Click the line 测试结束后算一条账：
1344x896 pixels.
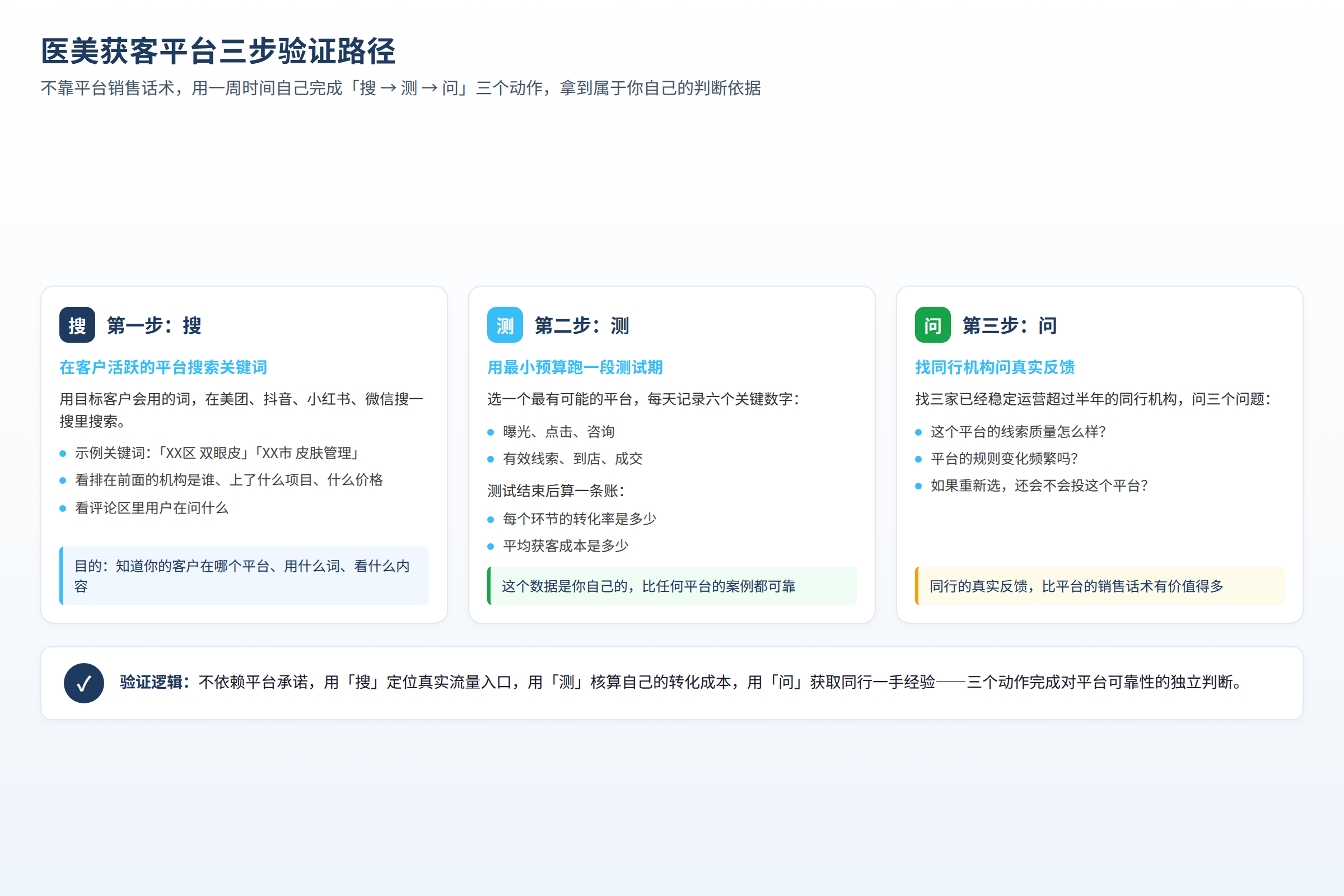(557, 491)
